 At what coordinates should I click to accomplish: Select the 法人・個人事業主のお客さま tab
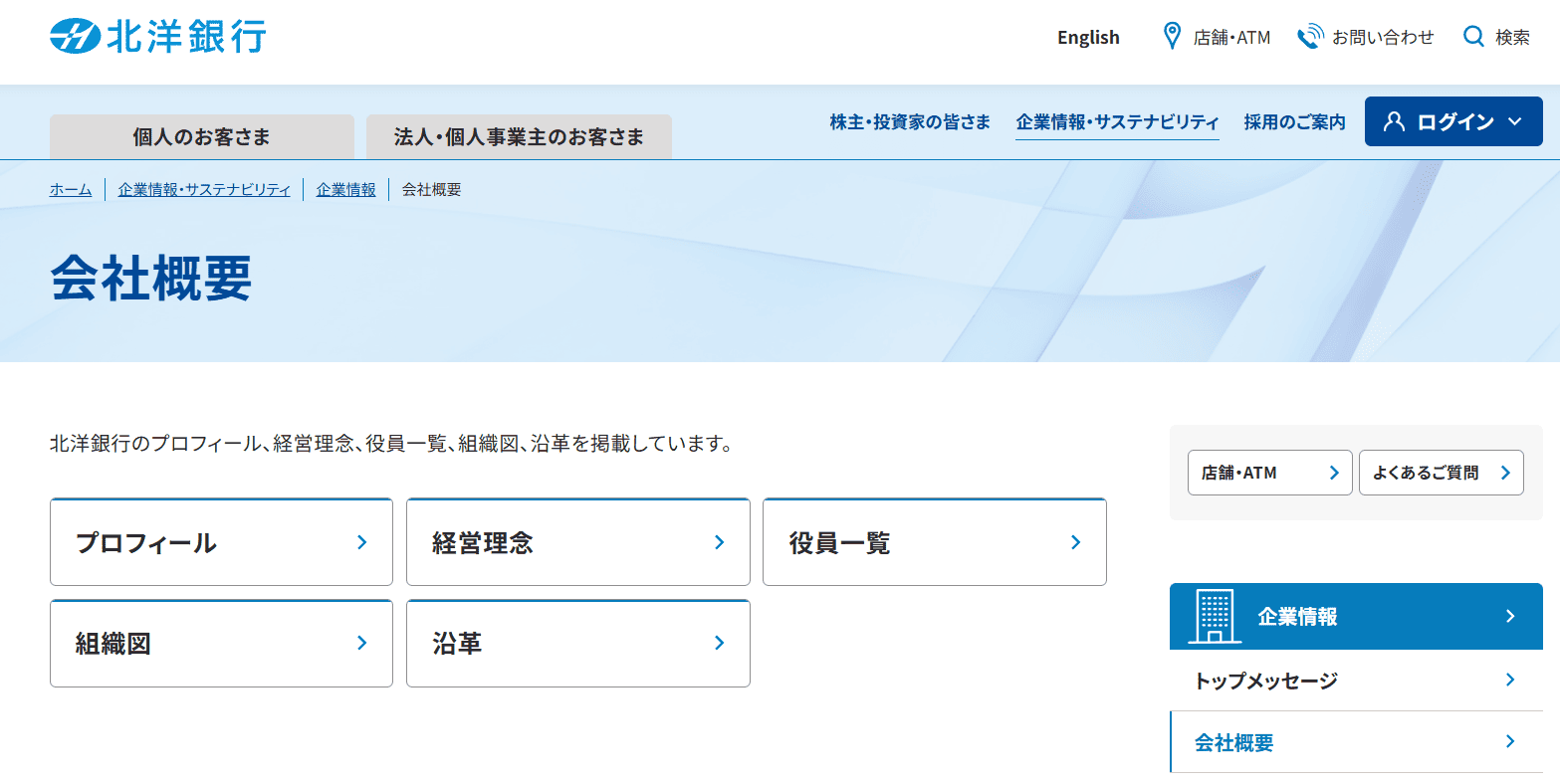coord(519,137)
